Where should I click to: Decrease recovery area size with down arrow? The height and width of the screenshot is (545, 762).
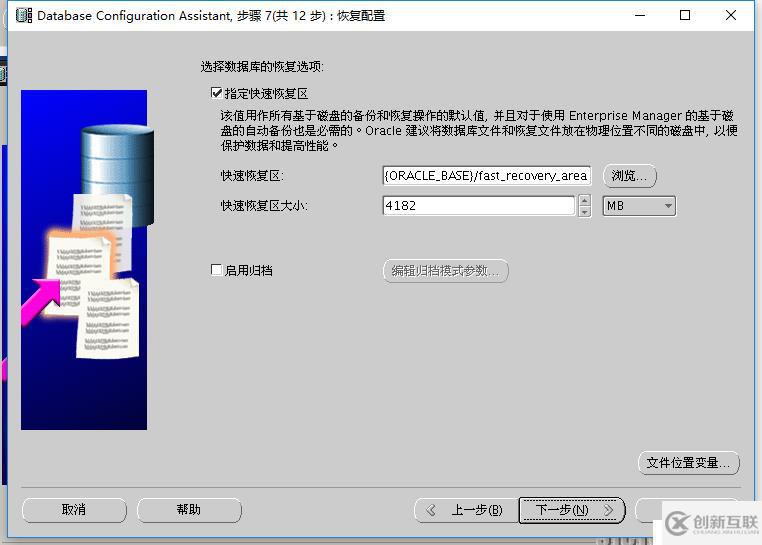click(x=585, y=211)
